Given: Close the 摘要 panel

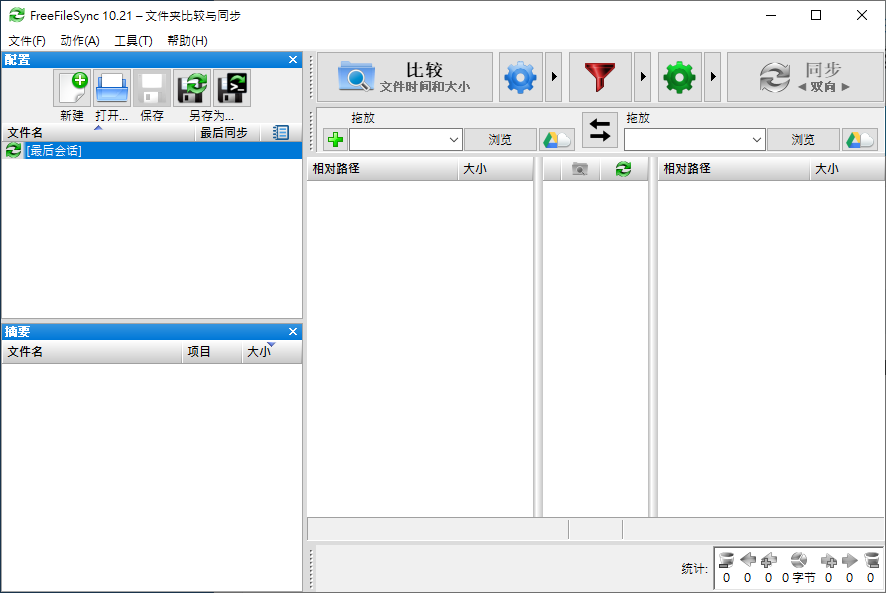Looking at the screenshot, I should pos(293,331).
